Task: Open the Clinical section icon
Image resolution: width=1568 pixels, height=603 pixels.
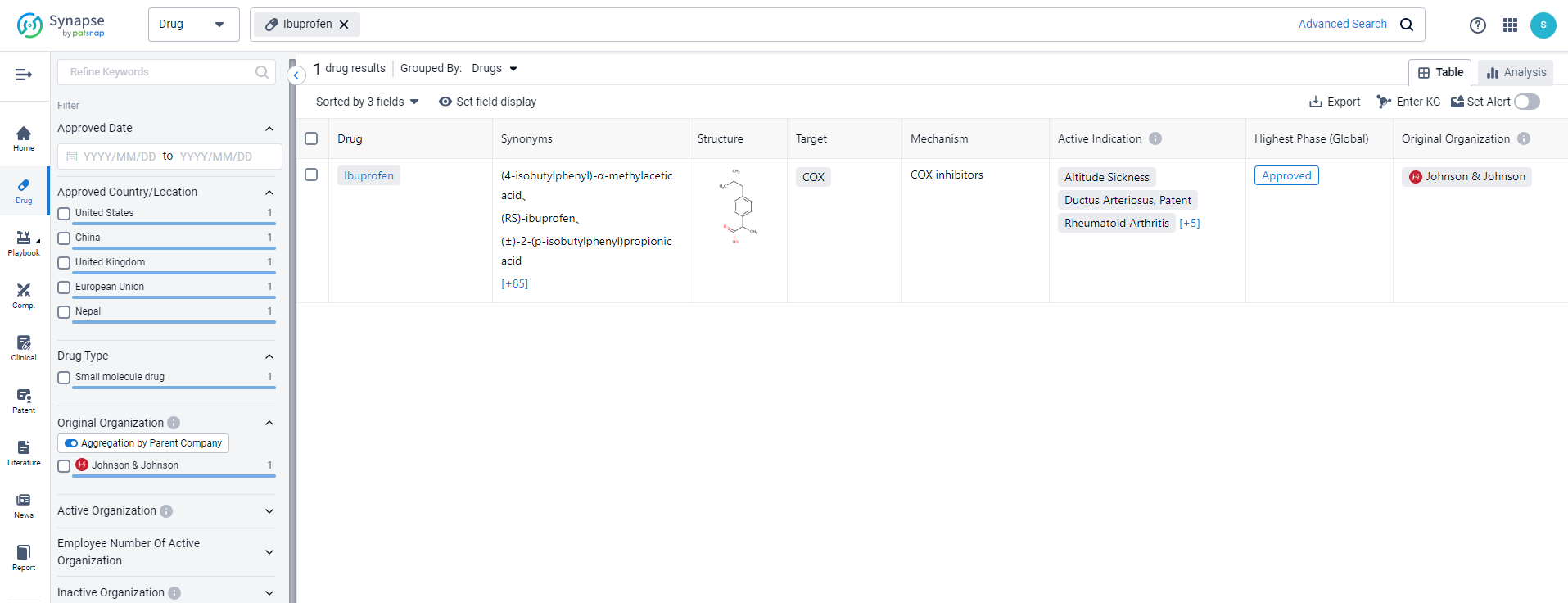Action: click(x=24, y=347)
